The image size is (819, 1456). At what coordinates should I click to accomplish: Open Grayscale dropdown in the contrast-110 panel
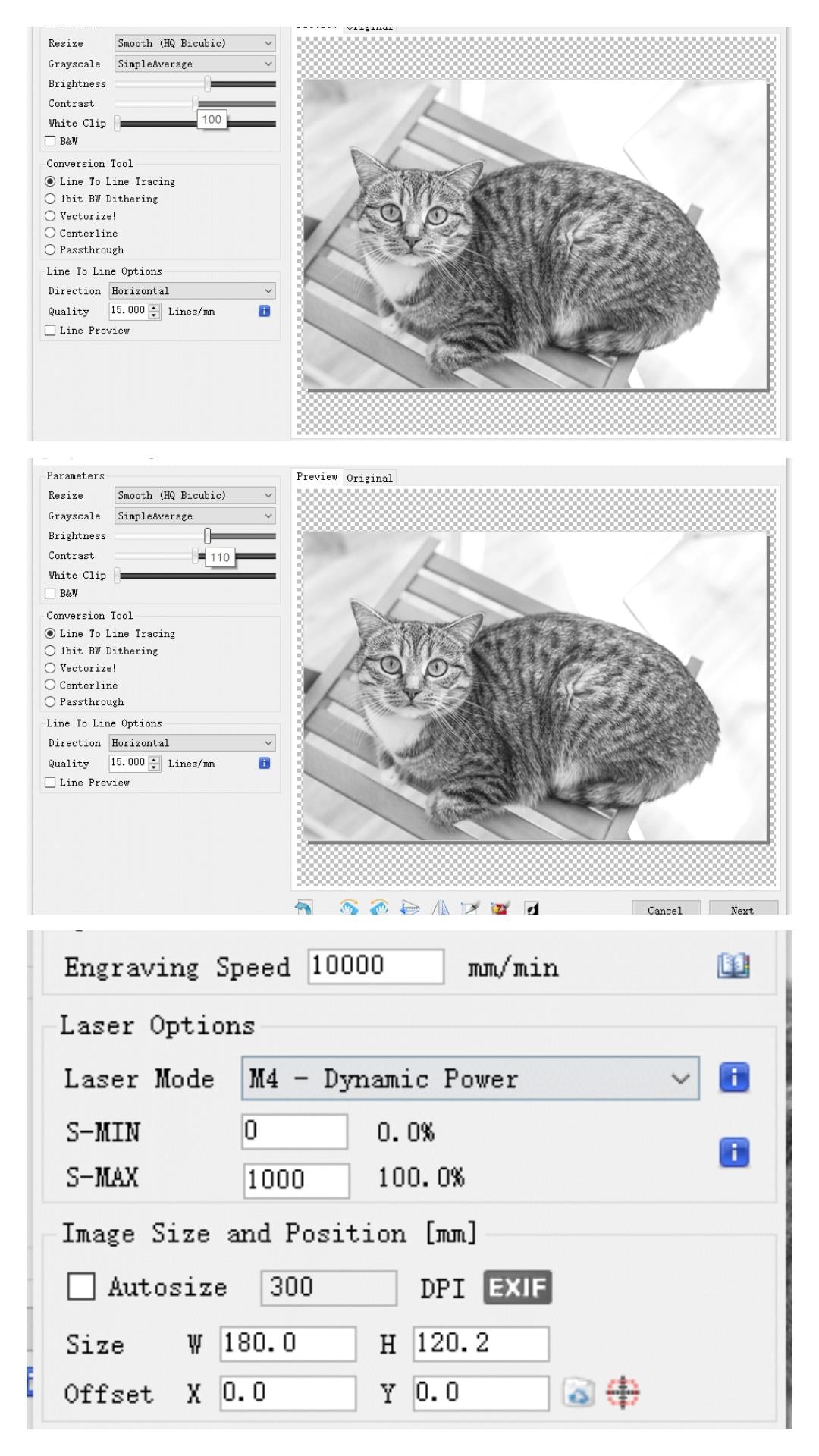pyautogui.click(x=194, y=516)
